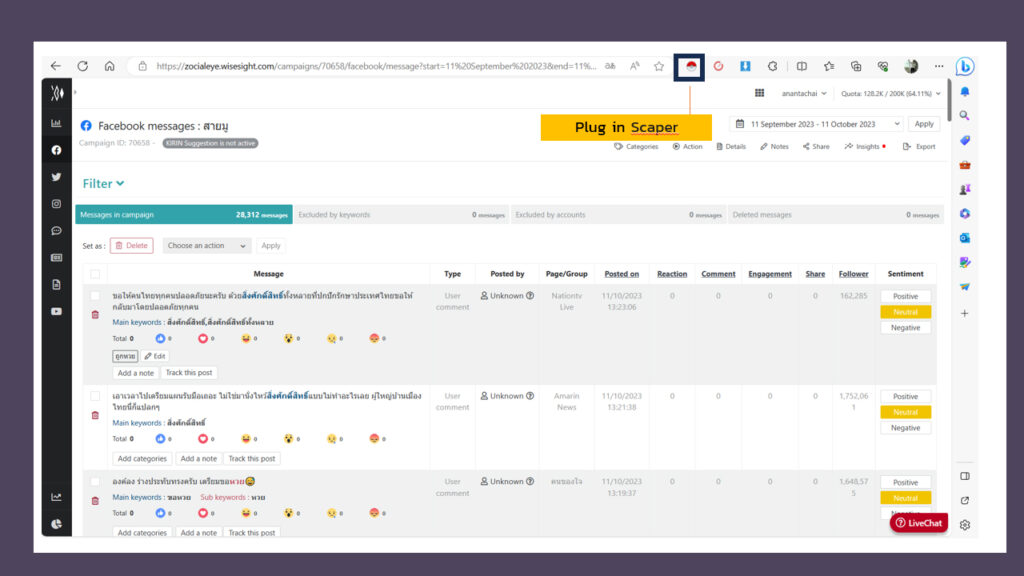Set Nationtv Live message sentiment to Positive
This screenshot has width=1024, height=576.
[905, 296]
